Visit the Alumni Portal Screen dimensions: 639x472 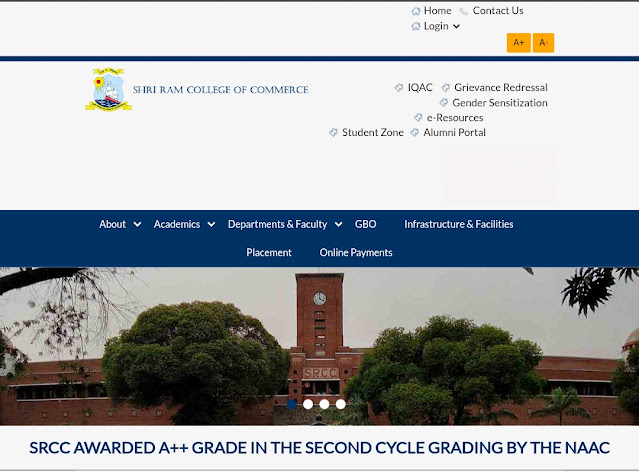[454, 132]
